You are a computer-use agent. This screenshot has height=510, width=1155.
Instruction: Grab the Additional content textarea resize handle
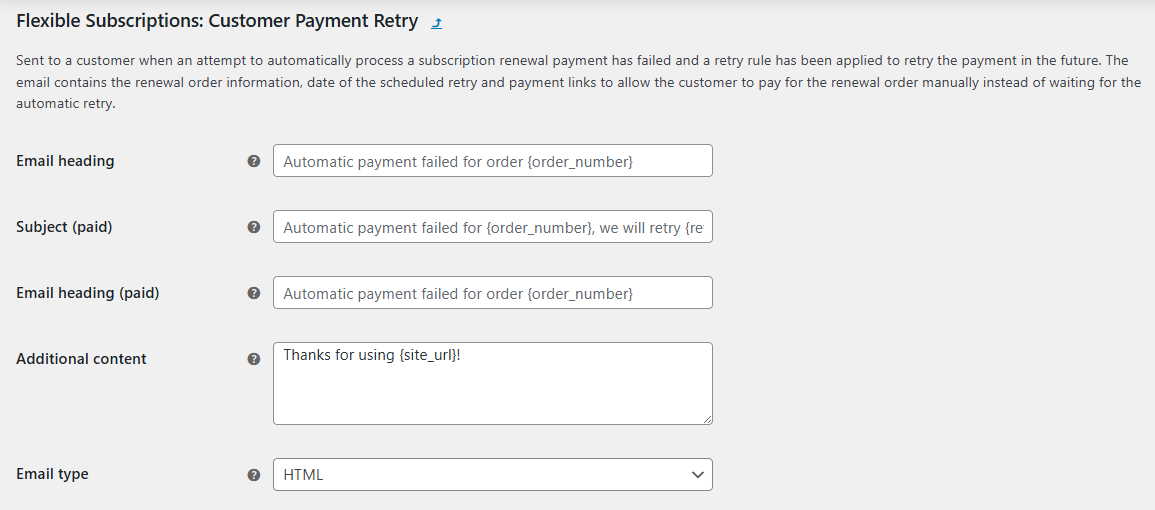coord(707,419)
